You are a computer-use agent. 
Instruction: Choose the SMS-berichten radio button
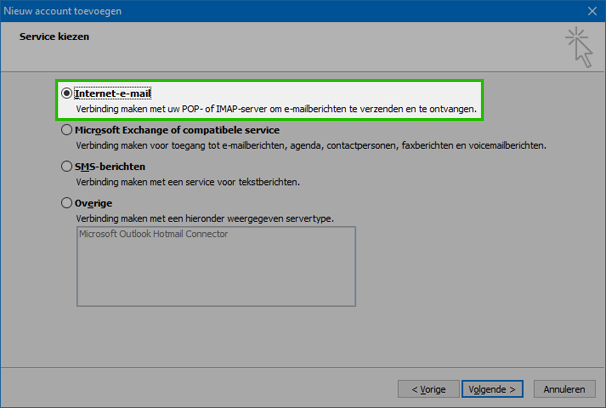tap(66, 167)
